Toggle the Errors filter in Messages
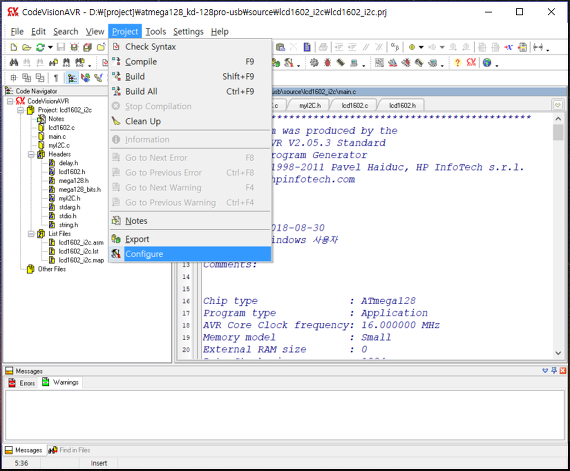Image resolution: width=570 pixels, height=471 pixels. [x=22, y=383]
